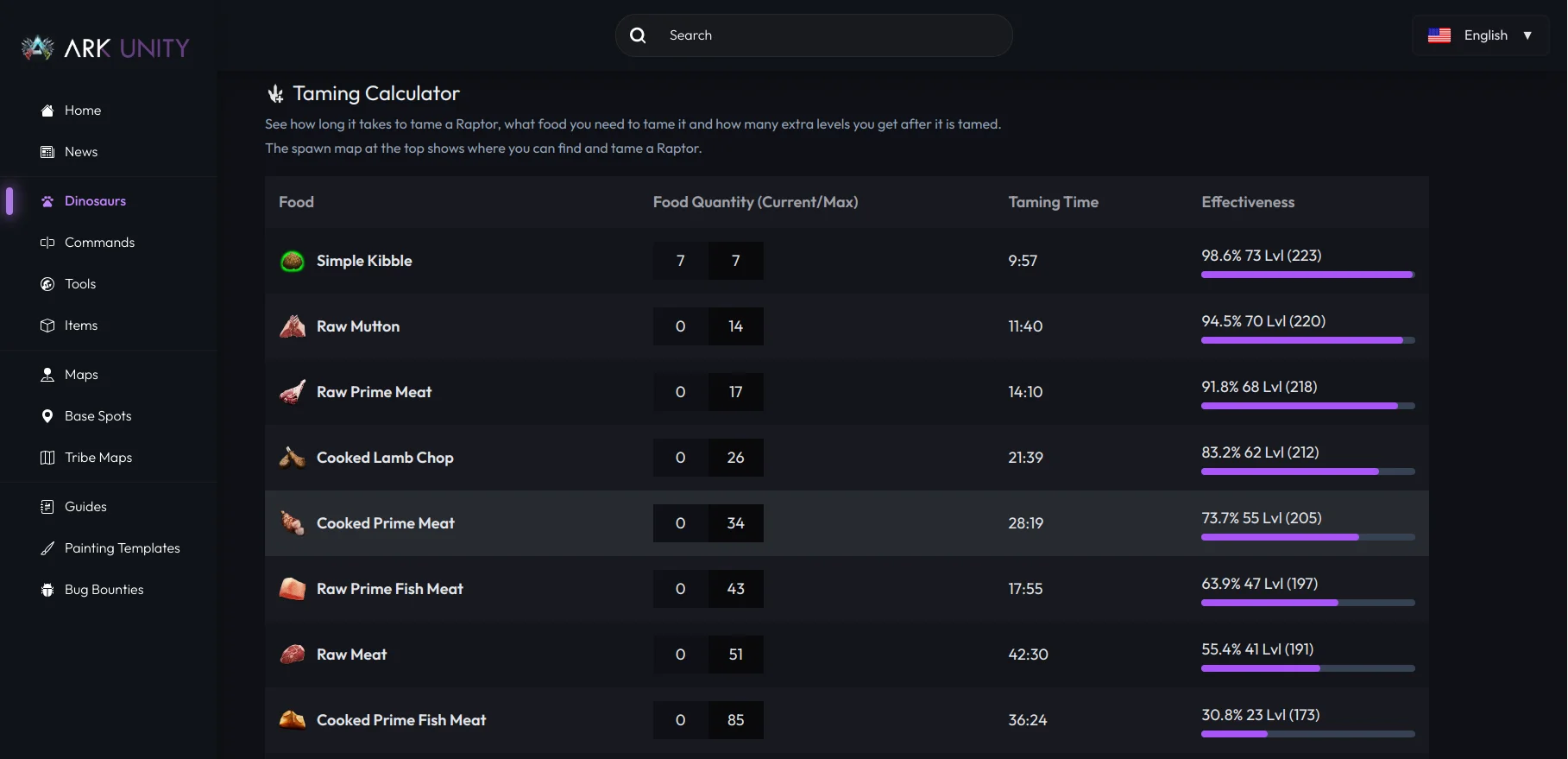The width and height of the screenshot is (1568, 759).
Task: Set Raw Mutton current quantity field
Action: tap(680, 326)
